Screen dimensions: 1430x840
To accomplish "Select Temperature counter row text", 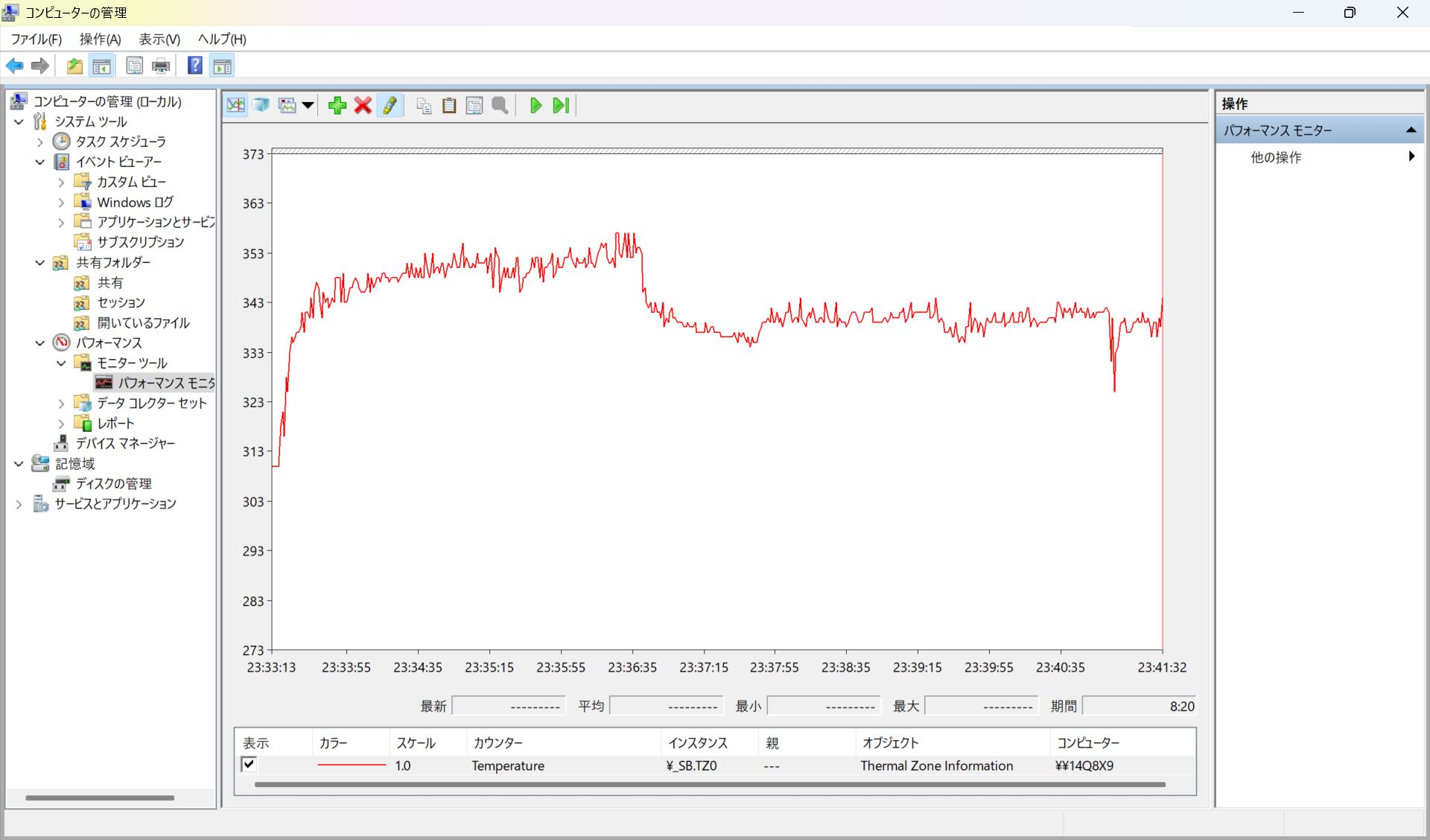I will pos(508,766).
